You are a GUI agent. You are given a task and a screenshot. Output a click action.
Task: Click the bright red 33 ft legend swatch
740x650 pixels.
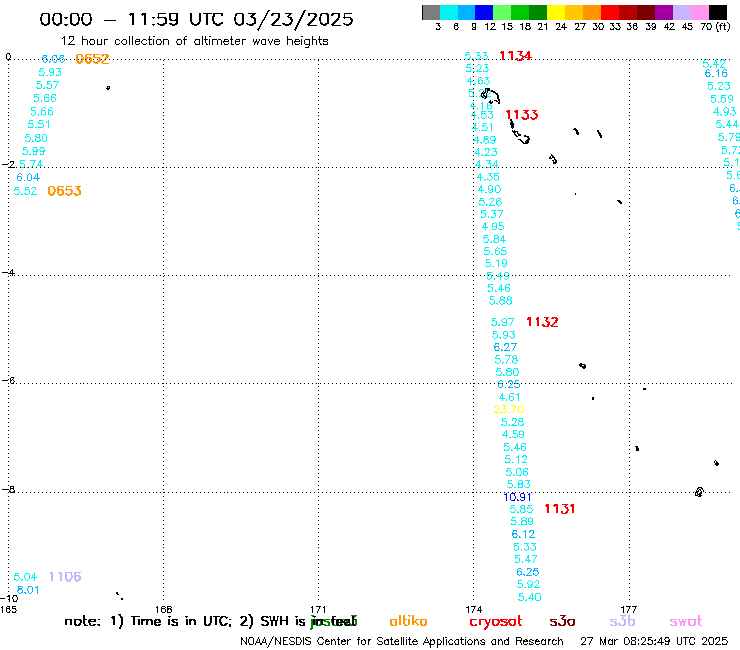pos(610,12)
